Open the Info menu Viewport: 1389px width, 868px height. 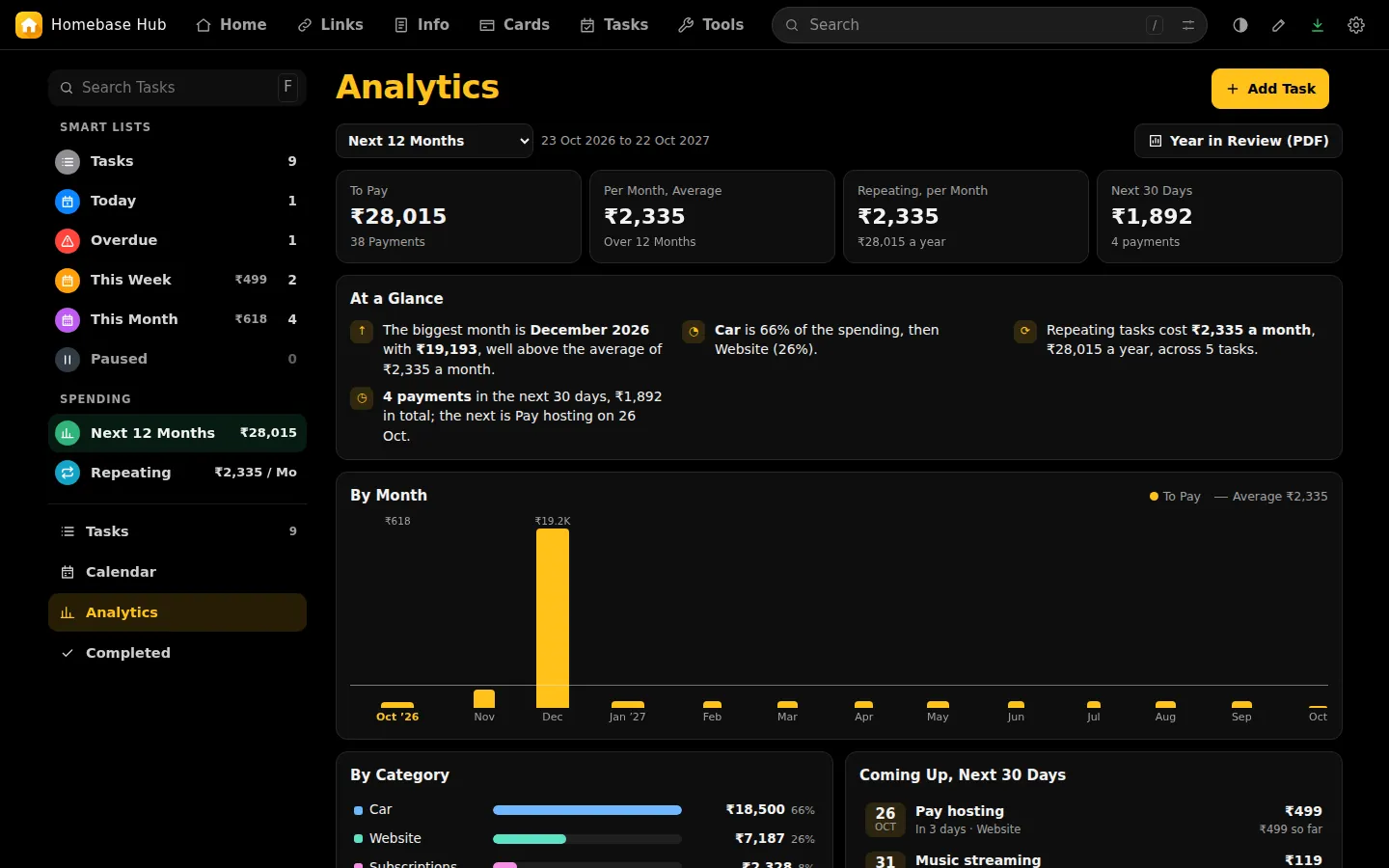tap(422, 25)
